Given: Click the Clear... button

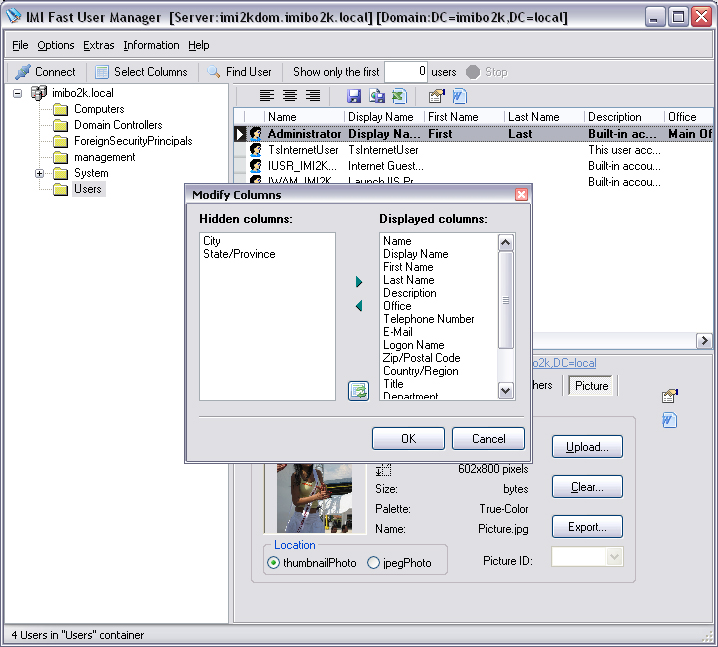Looking at the screenshot, I should tap(587, 486).
